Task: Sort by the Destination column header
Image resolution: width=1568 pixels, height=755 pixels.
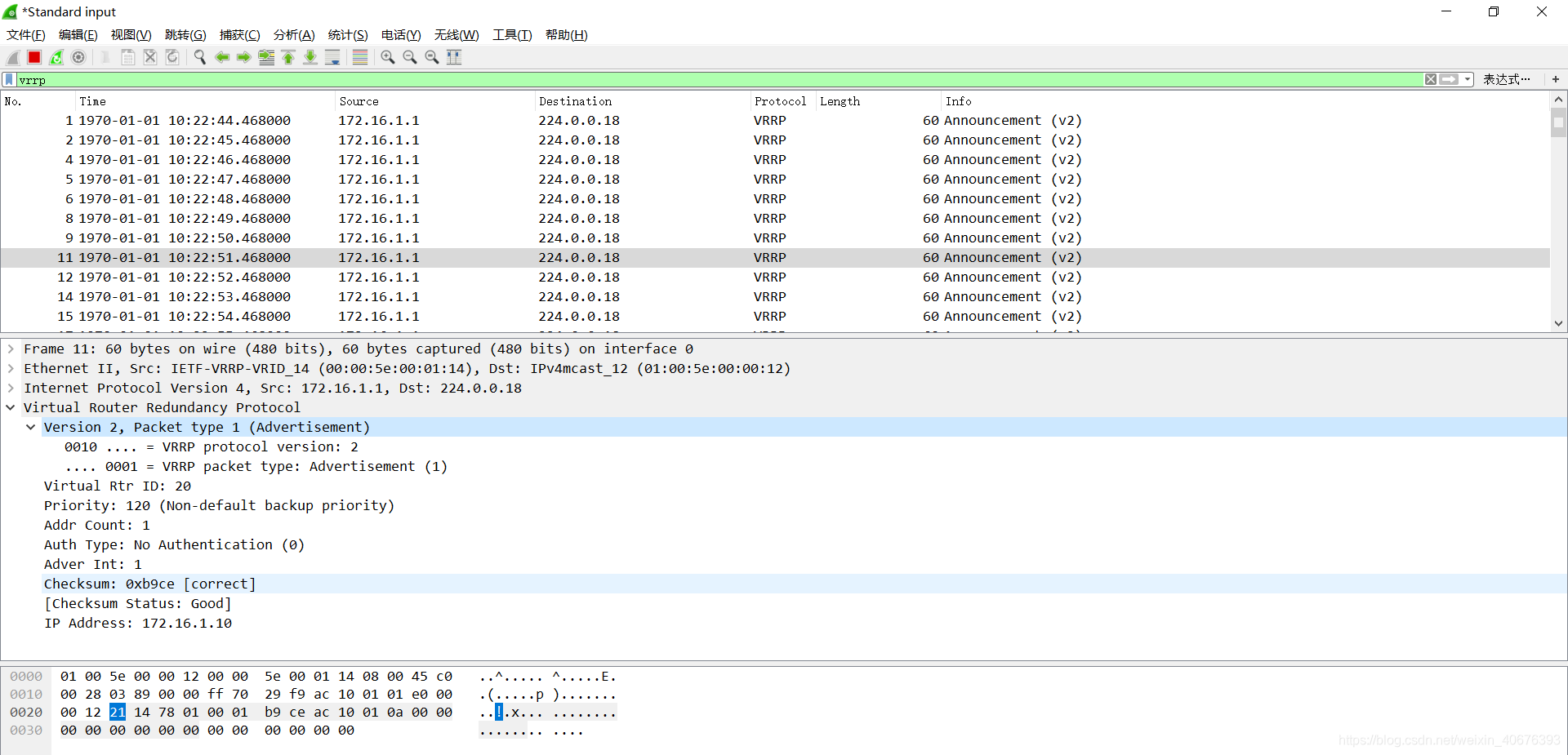Action: [643, 101]
